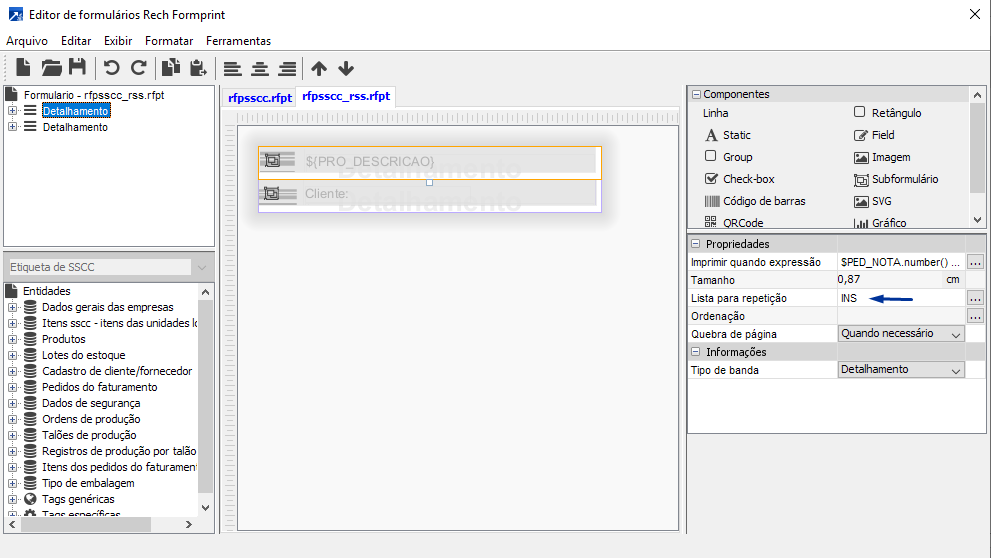Collapse the Propriedades section
Image resolution: width=991 pixels, height=558 pixels.
(x=696, y=244)
